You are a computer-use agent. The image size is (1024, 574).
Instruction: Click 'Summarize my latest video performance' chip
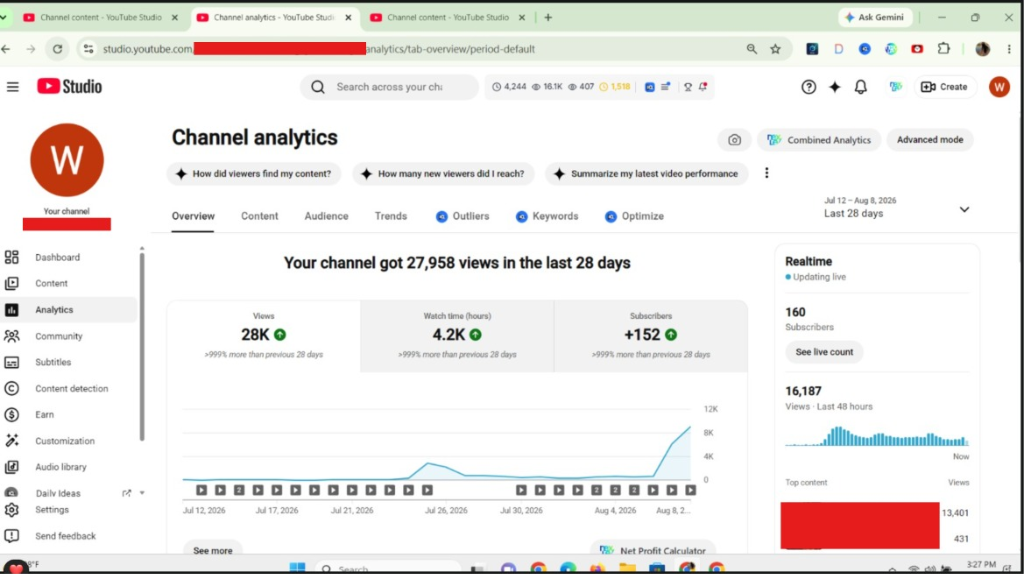click(x=647, y=174)
